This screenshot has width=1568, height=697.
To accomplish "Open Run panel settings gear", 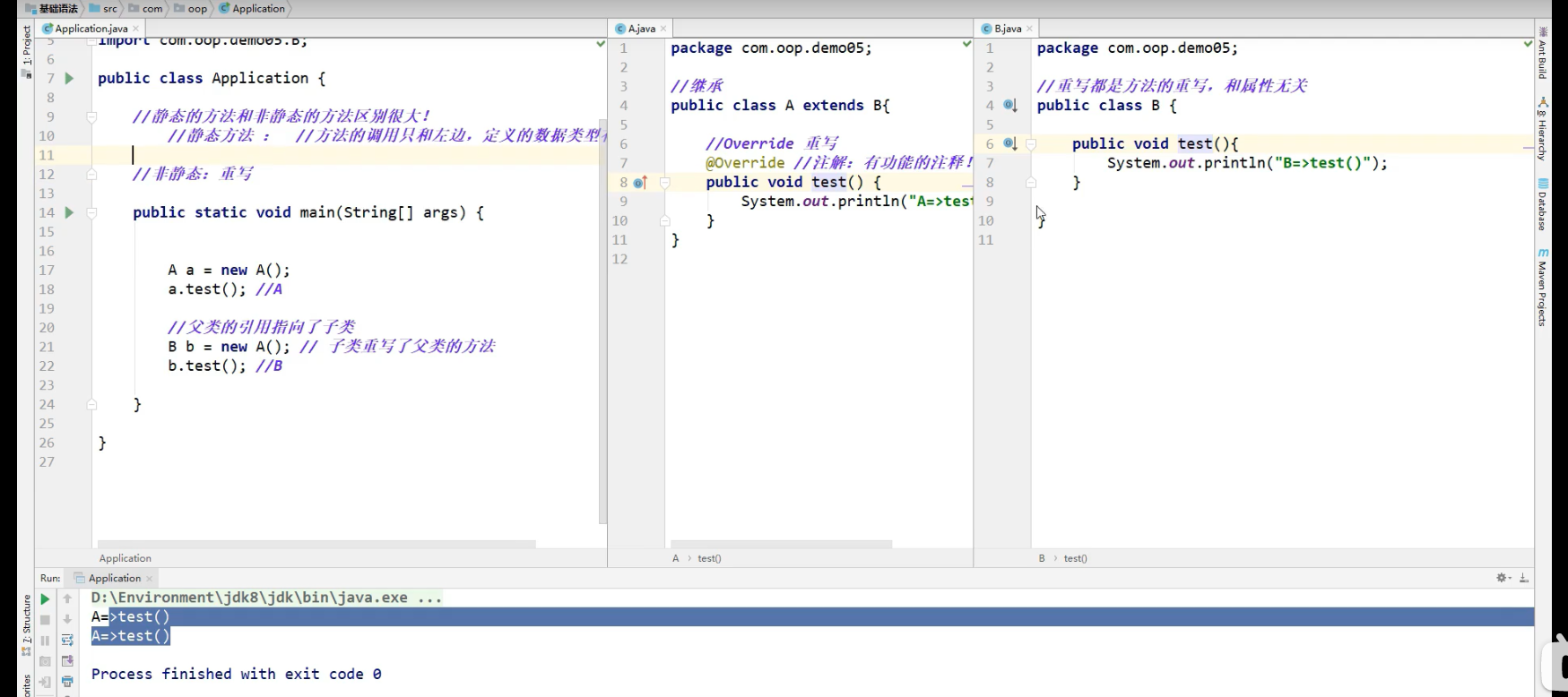I will pyautogui.click(x=1503, y=578).
